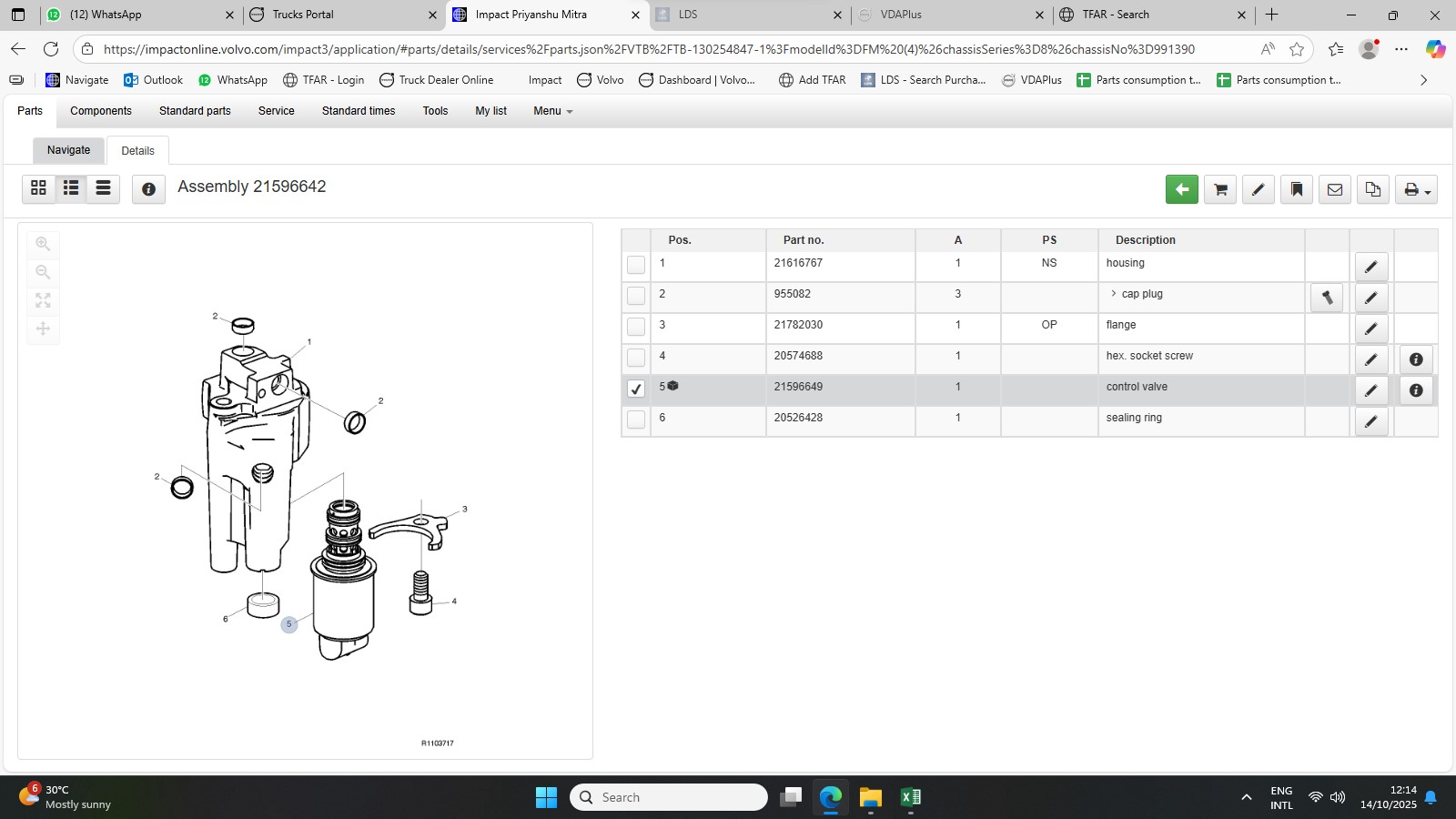Click the envelope email icon
This screenshot has width=1456, height=819.
[1335, 189]
